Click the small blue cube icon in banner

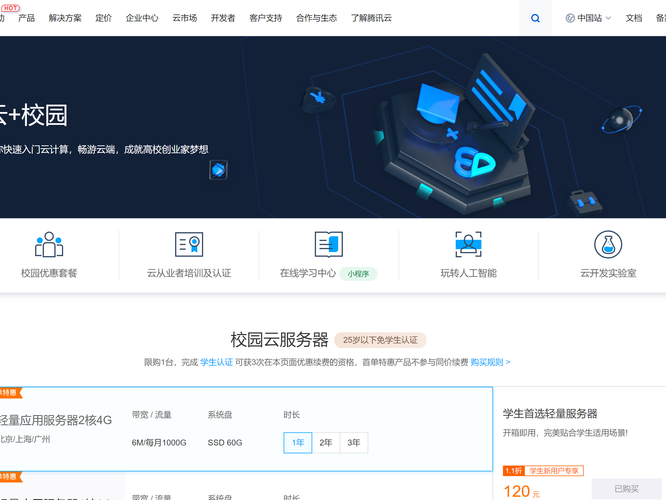tap(218, 170)
